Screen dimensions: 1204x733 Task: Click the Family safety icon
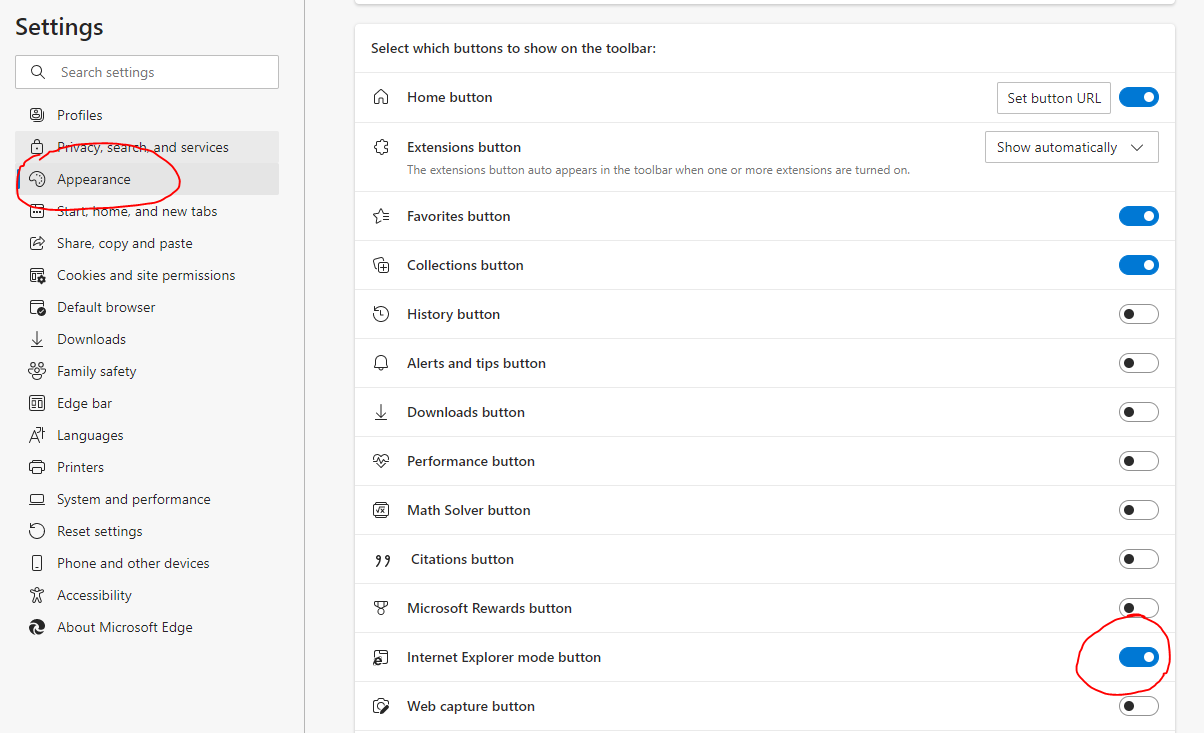[37, 371]
